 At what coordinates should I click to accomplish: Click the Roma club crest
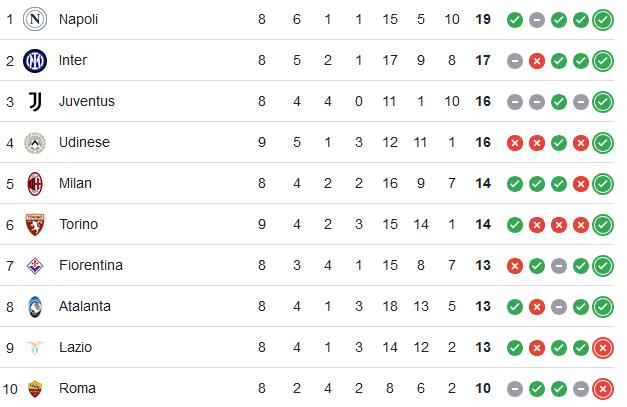click(35, 389)
